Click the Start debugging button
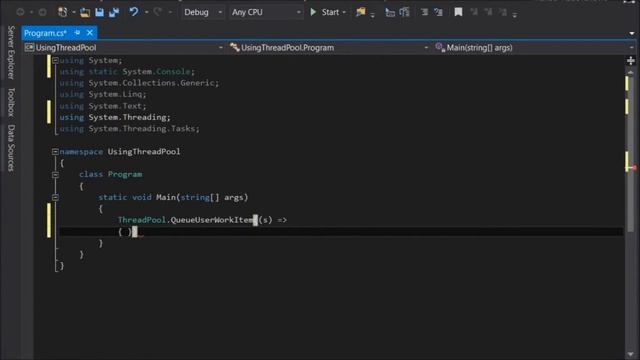 click(324, 12)
